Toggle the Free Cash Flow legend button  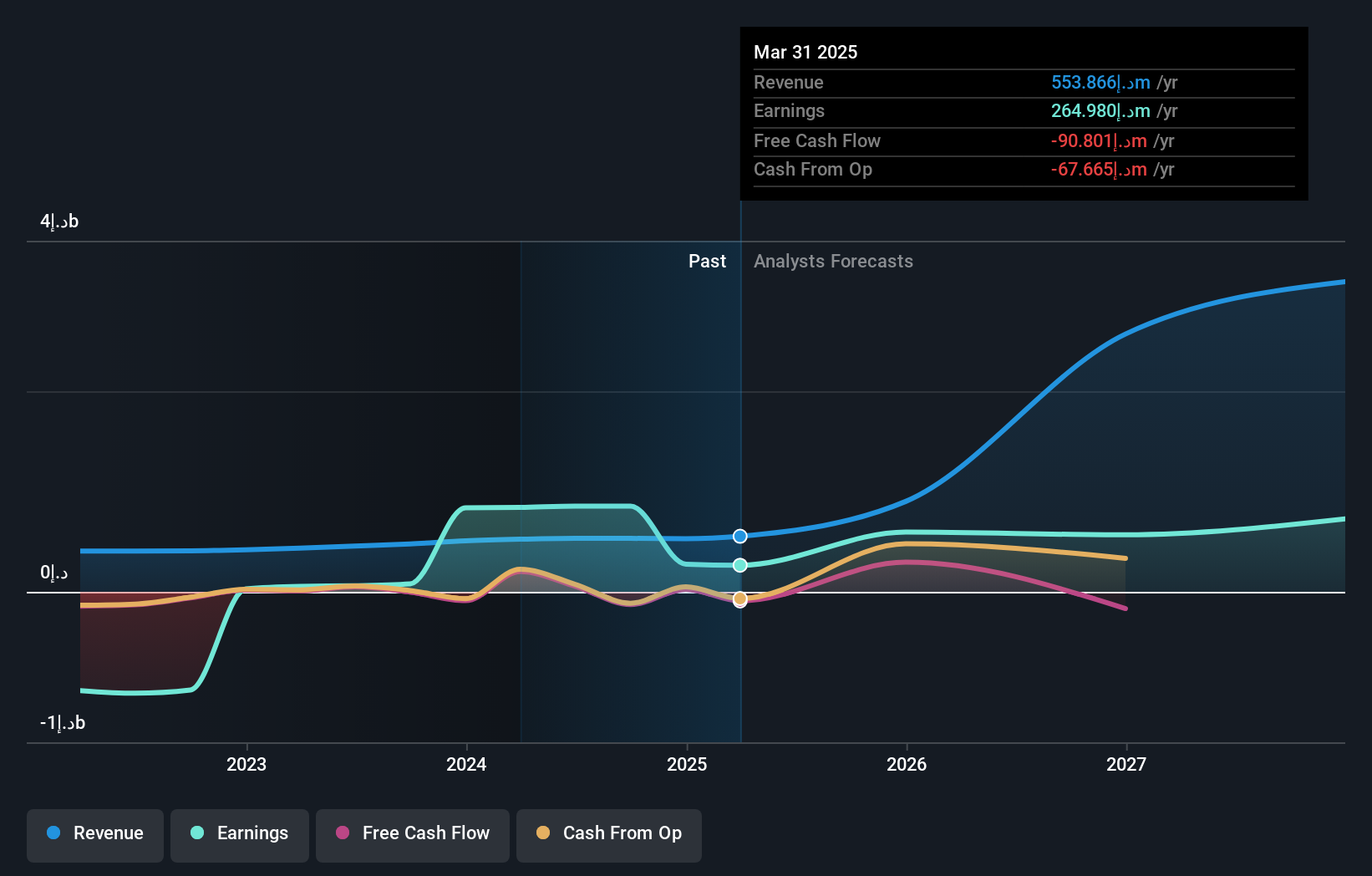pos(413,835)
